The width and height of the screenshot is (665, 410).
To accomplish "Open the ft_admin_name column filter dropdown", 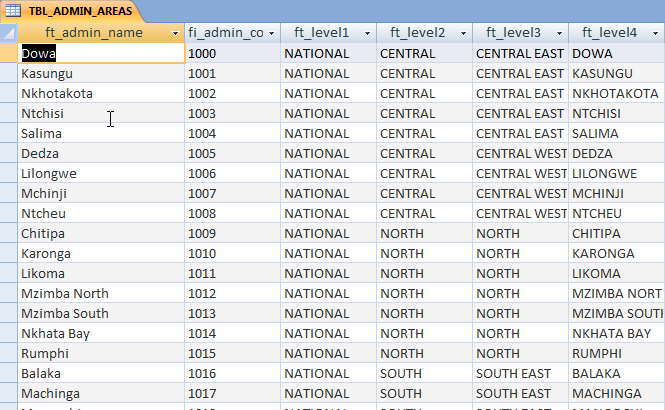I will tap(176, 34).
